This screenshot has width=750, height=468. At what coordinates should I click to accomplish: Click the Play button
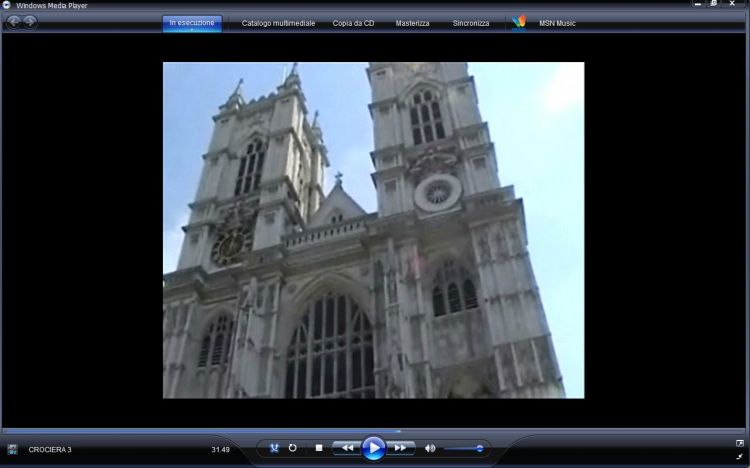tap(373, 448)
